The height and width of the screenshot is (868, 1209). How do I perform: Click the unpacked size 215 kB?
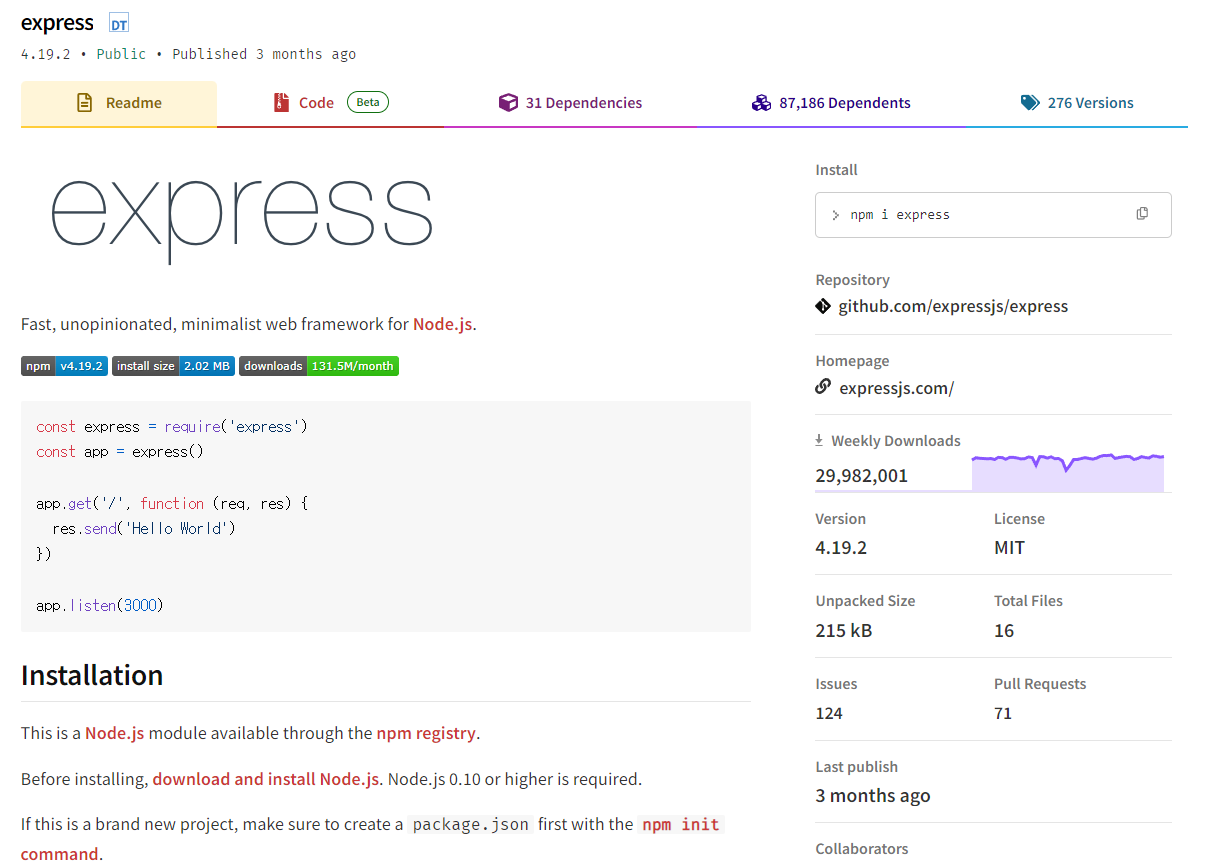pyautogui.click(x=844, y=631)
